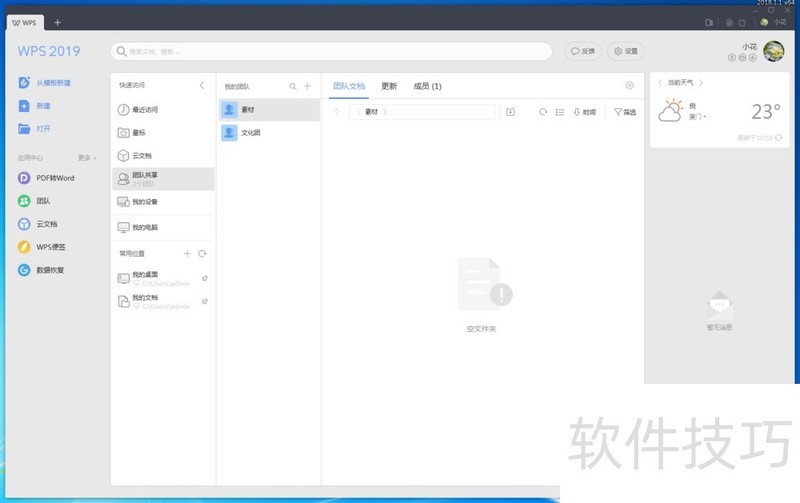Select the 文化团 team
The height and width of the screenshot is (503, 800).
(269, 133)
